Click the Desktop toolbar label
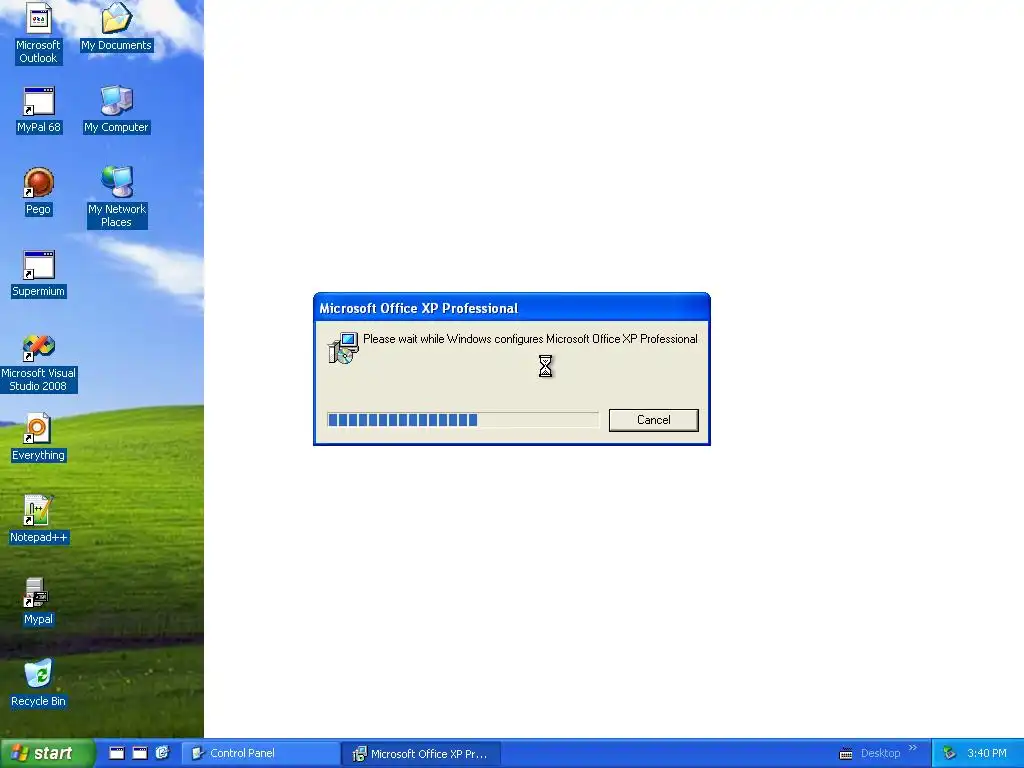 tap(880, 753)
